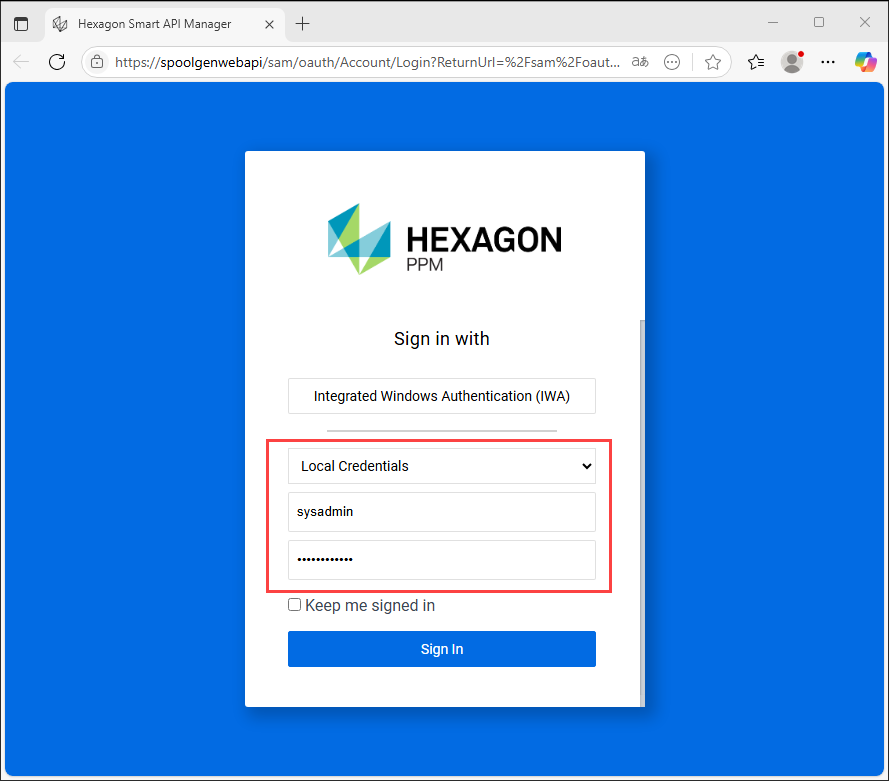Expand the Local Credentials dropdown

[441, 466]
